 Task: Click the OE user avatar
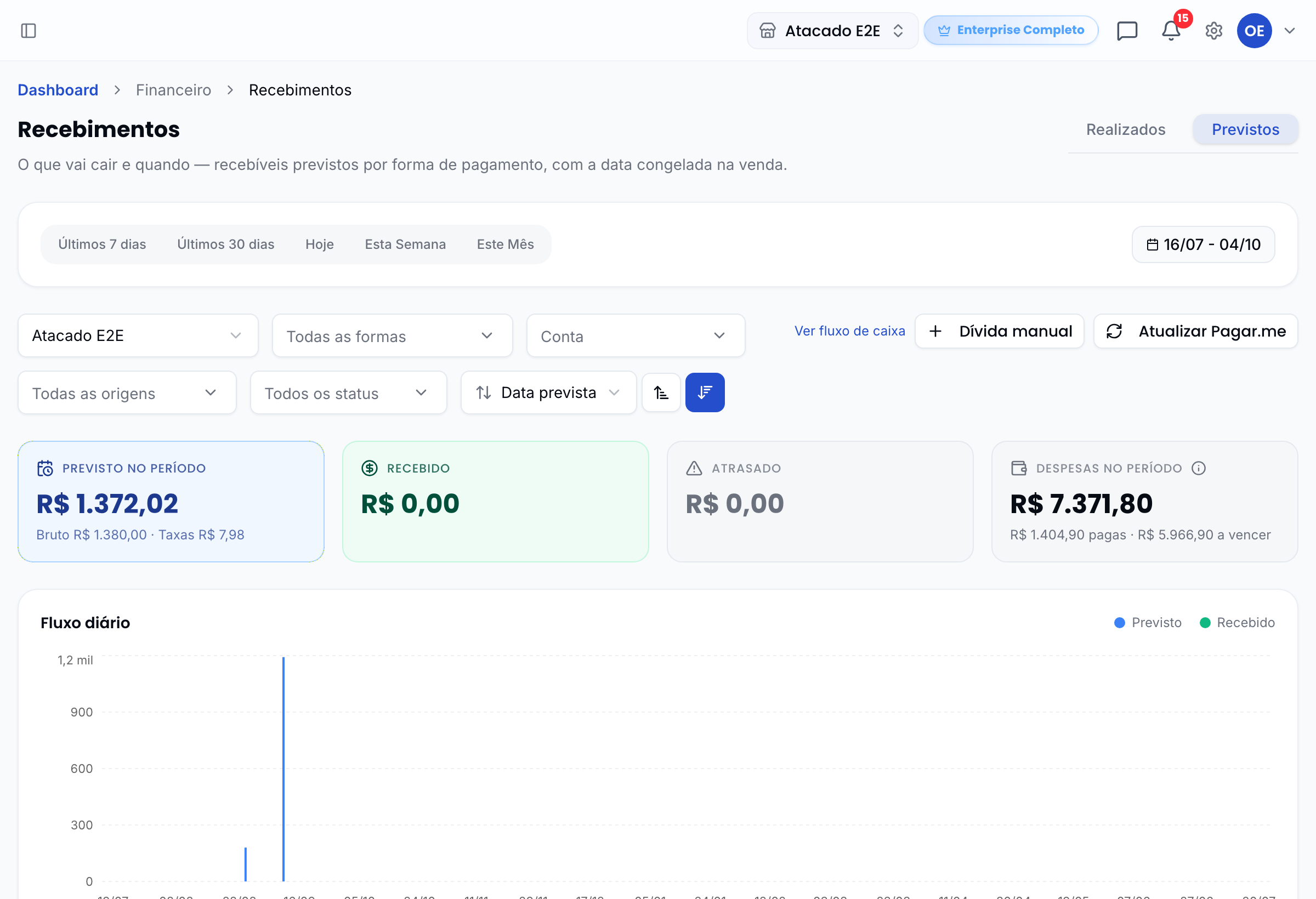(x=1254, y=31)
